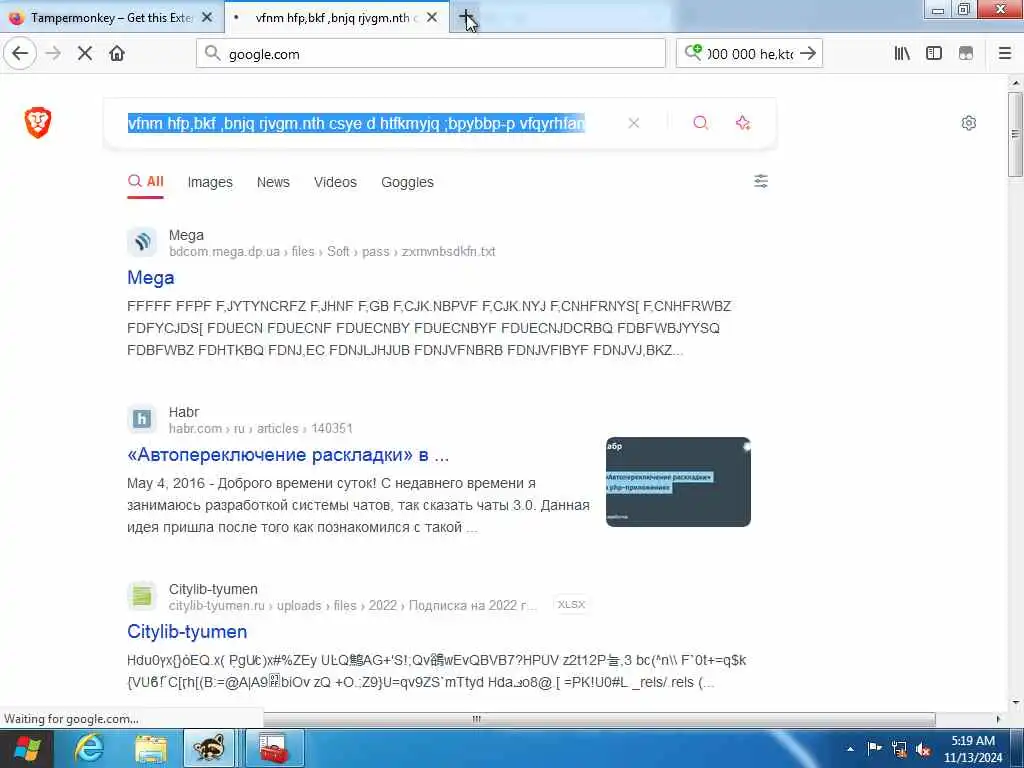Open Brave search settings gear
This screenshot has width=1024, height=768.
pos(968,123)
